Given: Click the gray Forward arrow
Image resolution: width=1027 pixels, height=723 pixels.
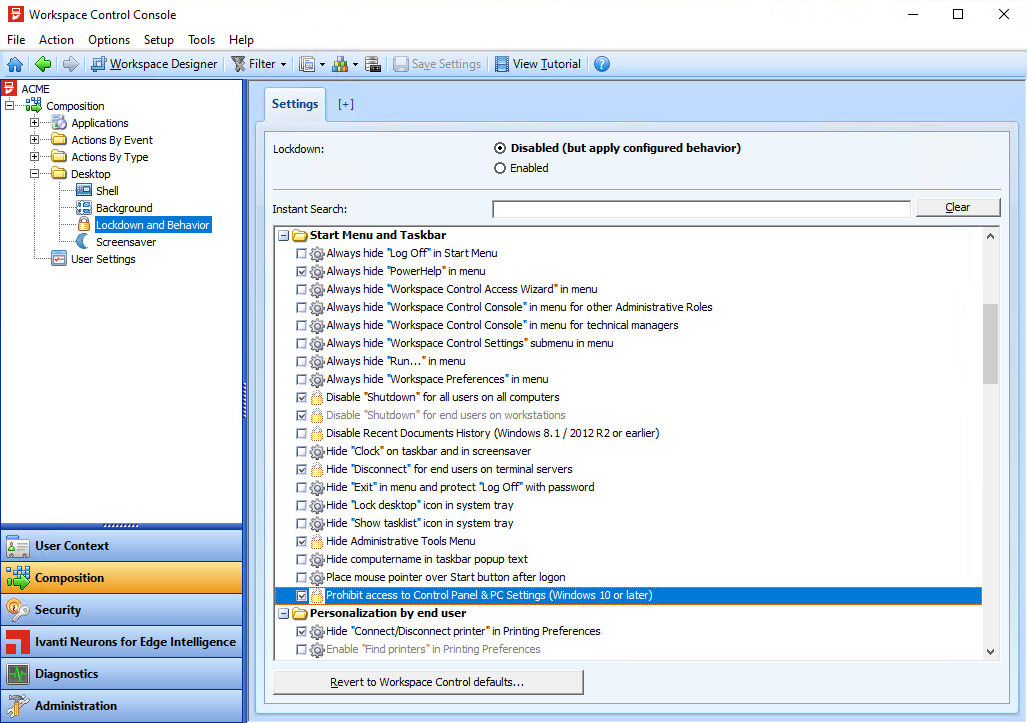Looking at the screenshot, I should [x=71, y=64].
